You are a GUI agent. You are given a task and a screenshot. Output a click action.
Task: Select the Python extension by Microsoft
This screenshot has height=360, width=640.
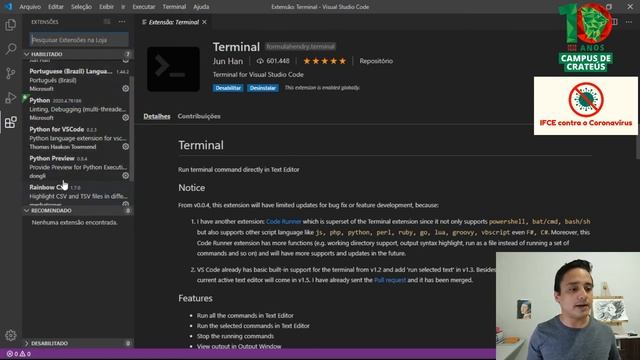pos(78,109)
